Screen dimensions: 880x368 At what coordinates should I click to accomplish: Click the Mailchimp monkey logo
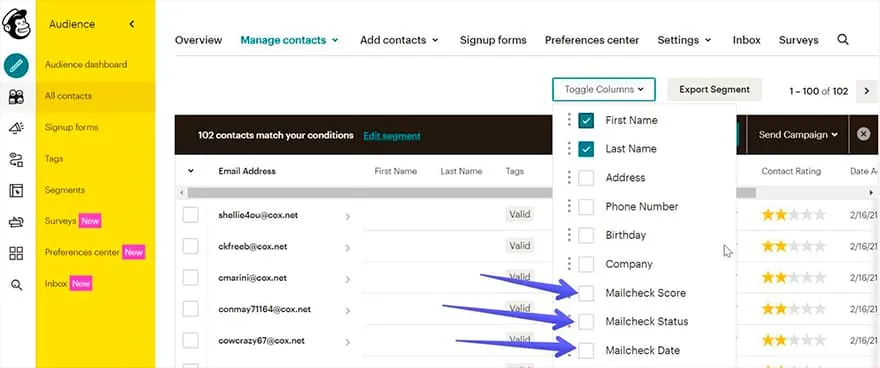click(x=16, y=24)
